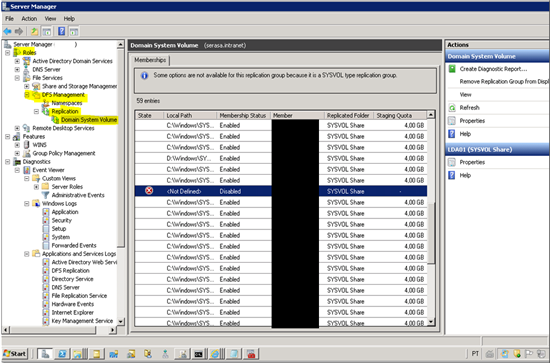Image resolution: width=550 pixels, height=363 pixels.
Task: Open the Help menu in menu bar
Action: click(x=69, y=19)
